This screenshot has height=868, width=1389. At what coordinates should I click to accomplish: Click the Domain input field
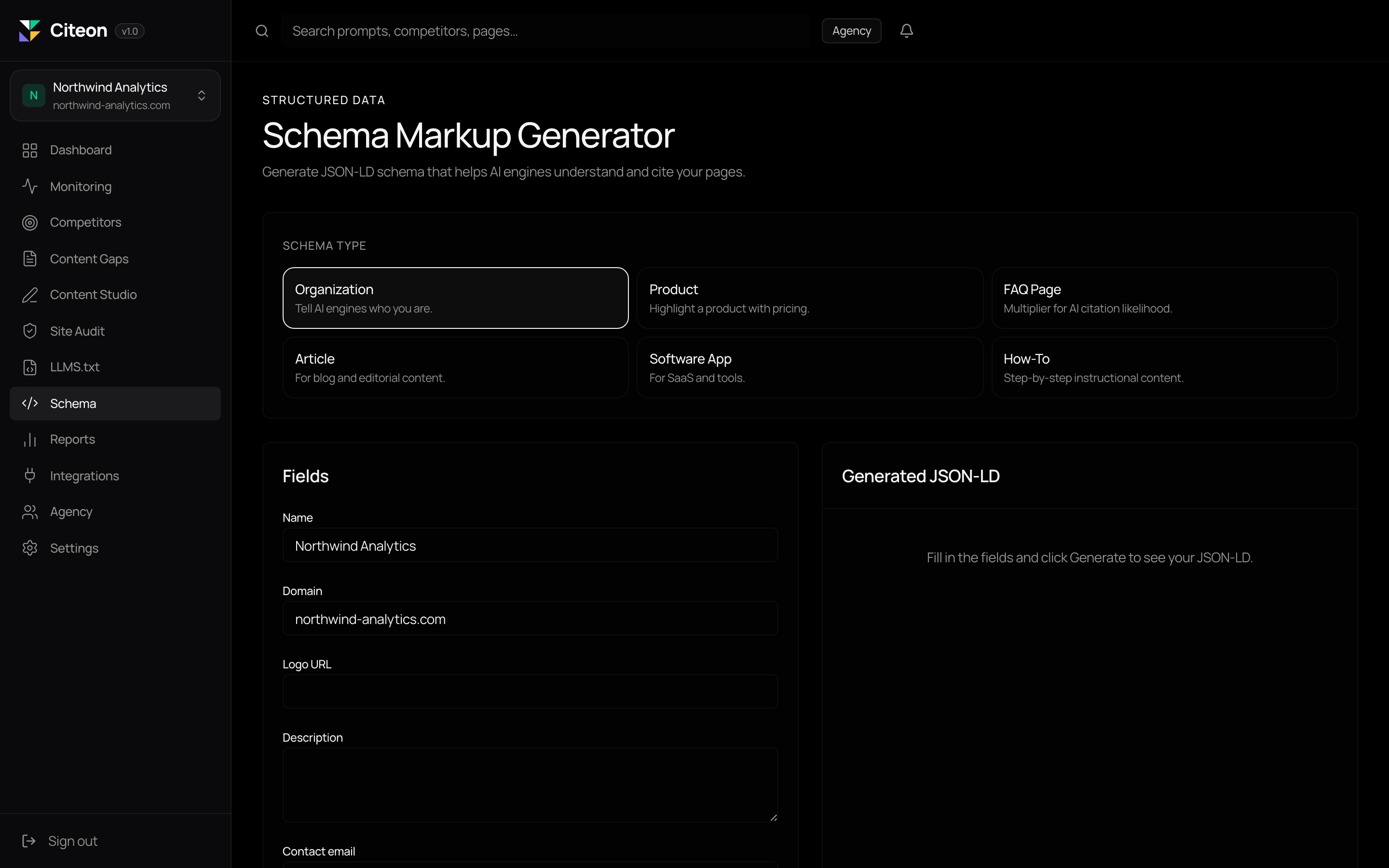(x=531, y=619)
